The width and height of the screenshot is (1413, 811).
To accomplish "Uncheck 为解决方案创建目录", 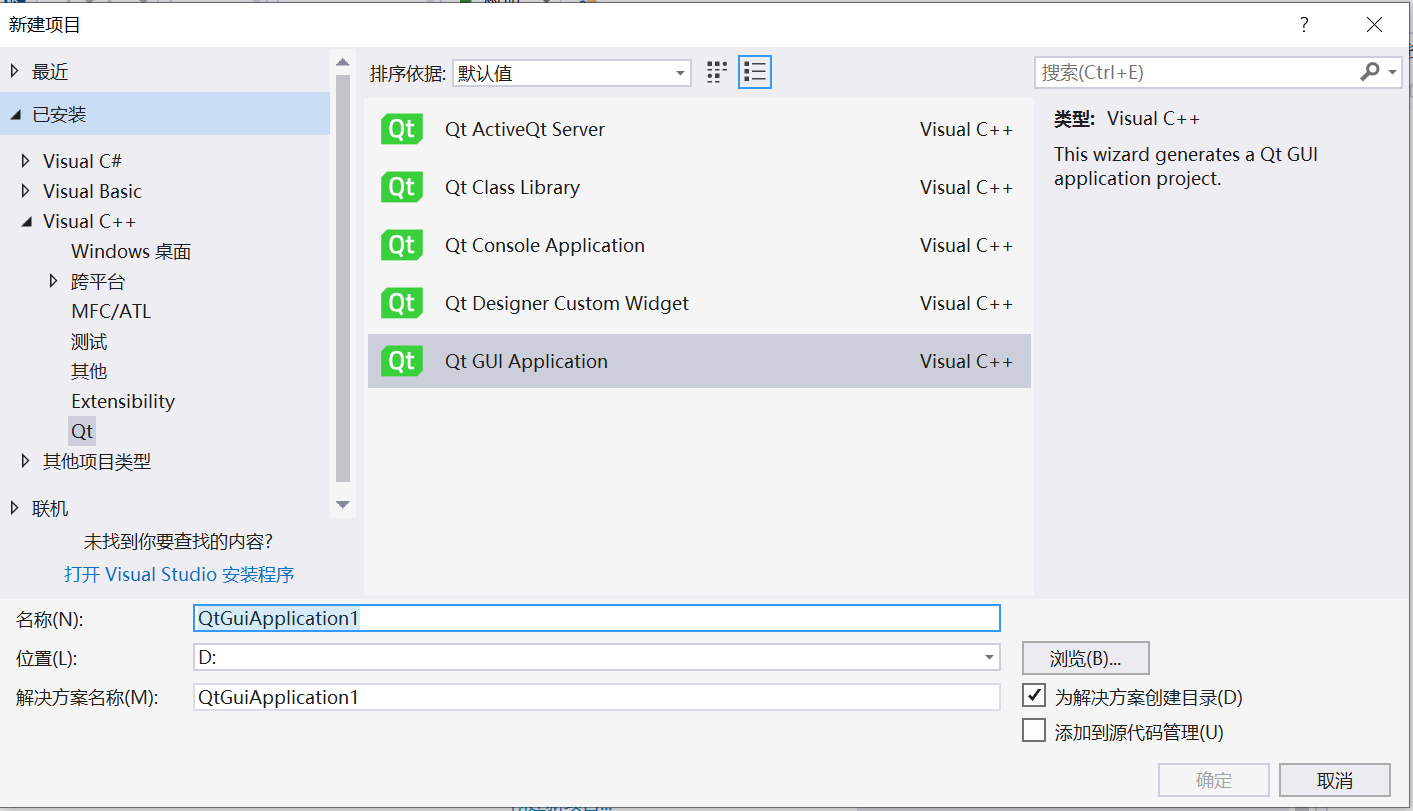I will [x=1035, y=695].
